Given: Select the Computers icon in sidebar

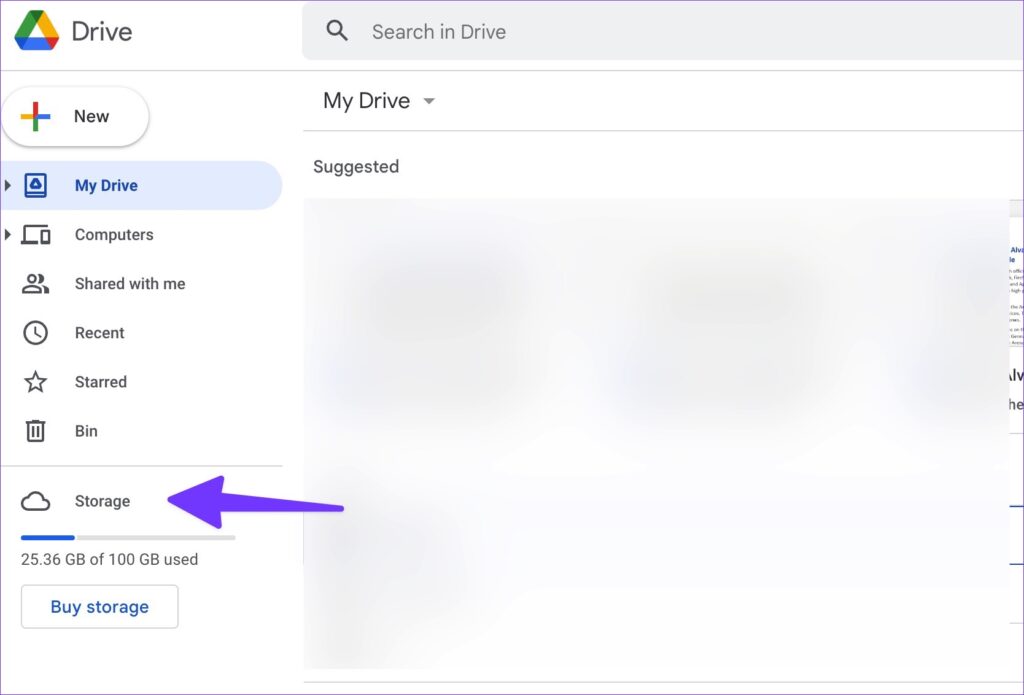Looking at the screenshot, I should [x=36, y=234].
